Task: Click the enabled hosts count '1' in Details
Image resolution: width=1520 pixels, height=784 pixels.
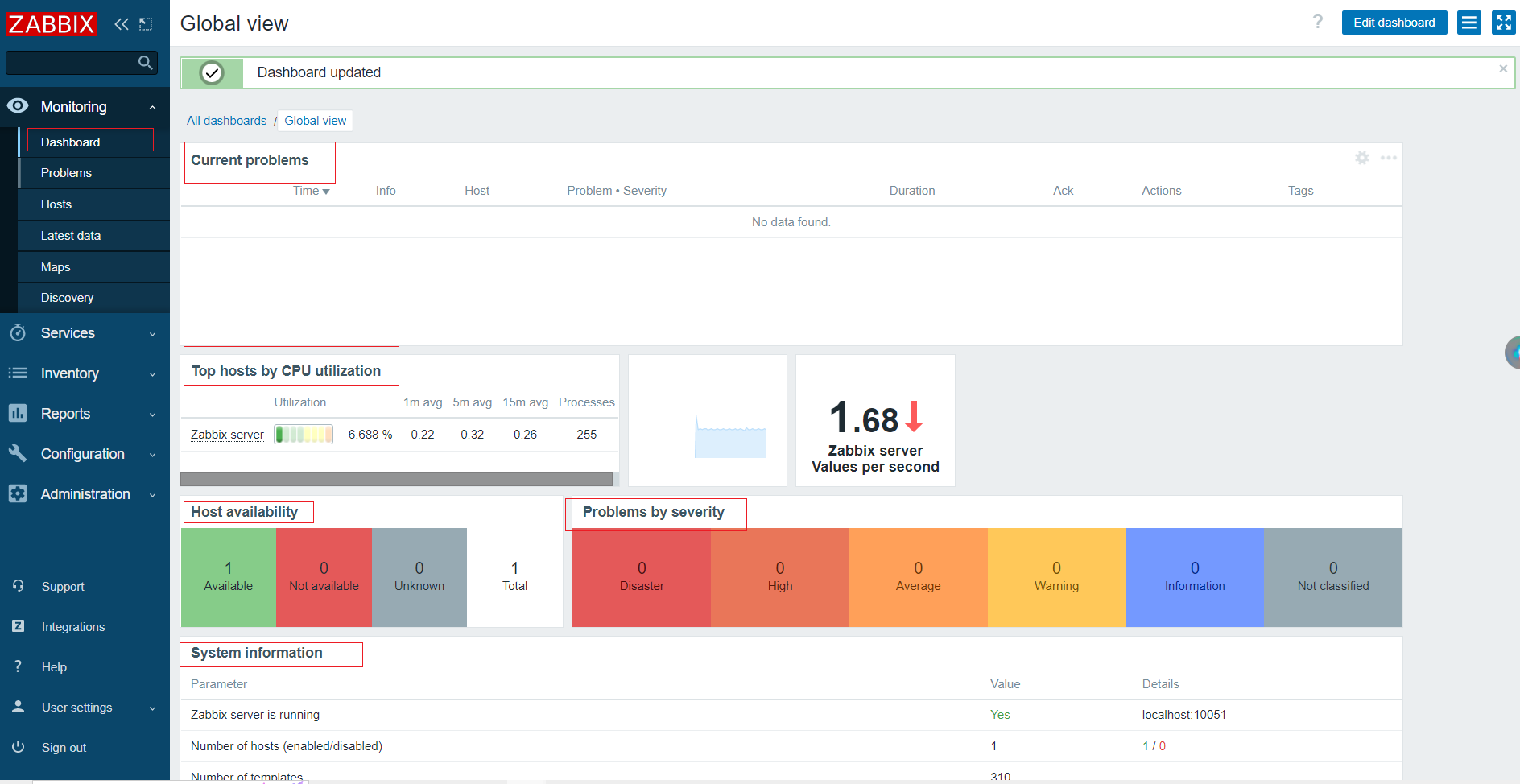Action: click(1145, 746)
